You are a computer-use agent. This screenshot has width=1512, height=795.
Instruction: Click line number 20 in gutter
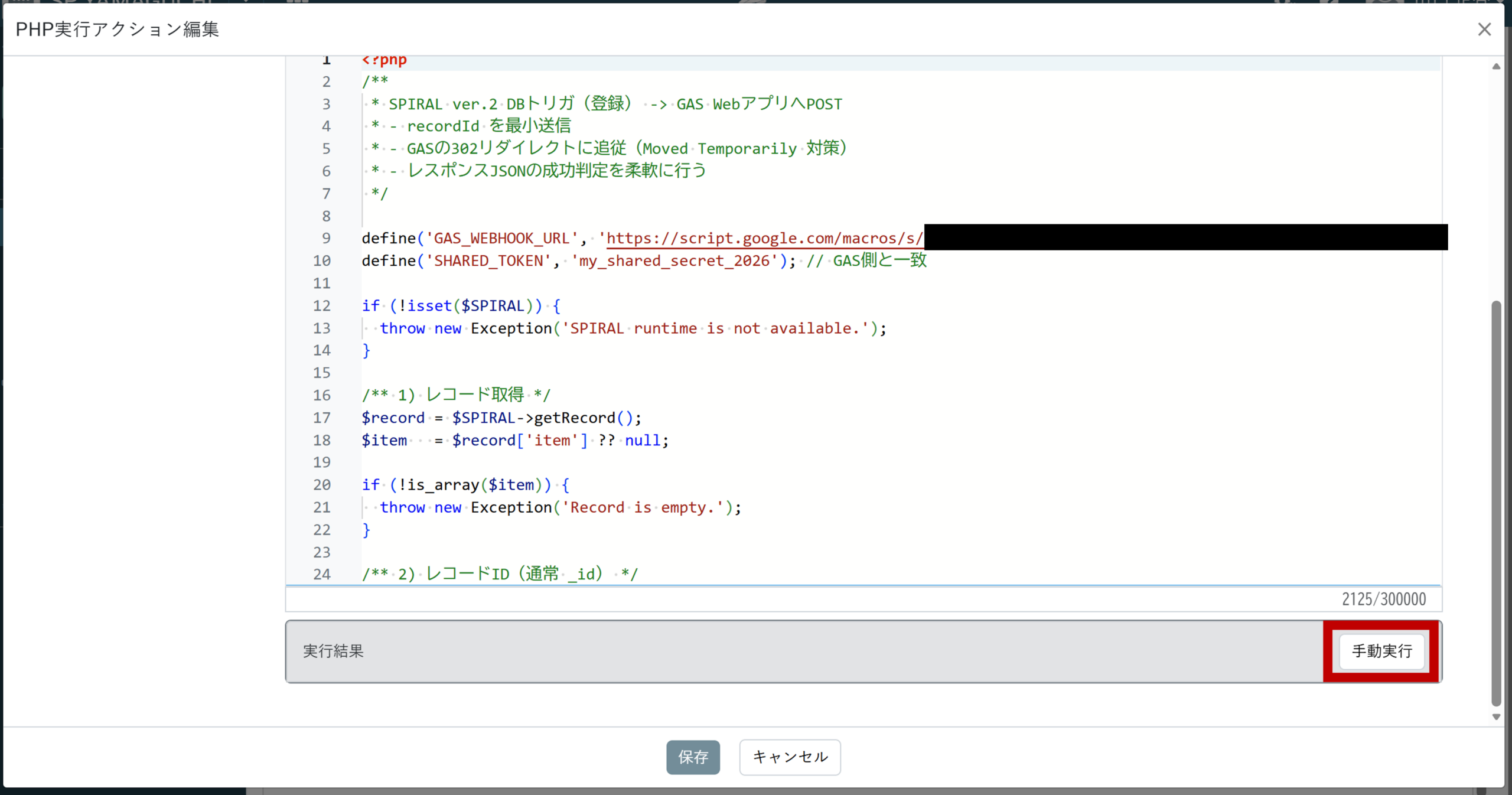(x=322, y=485)
